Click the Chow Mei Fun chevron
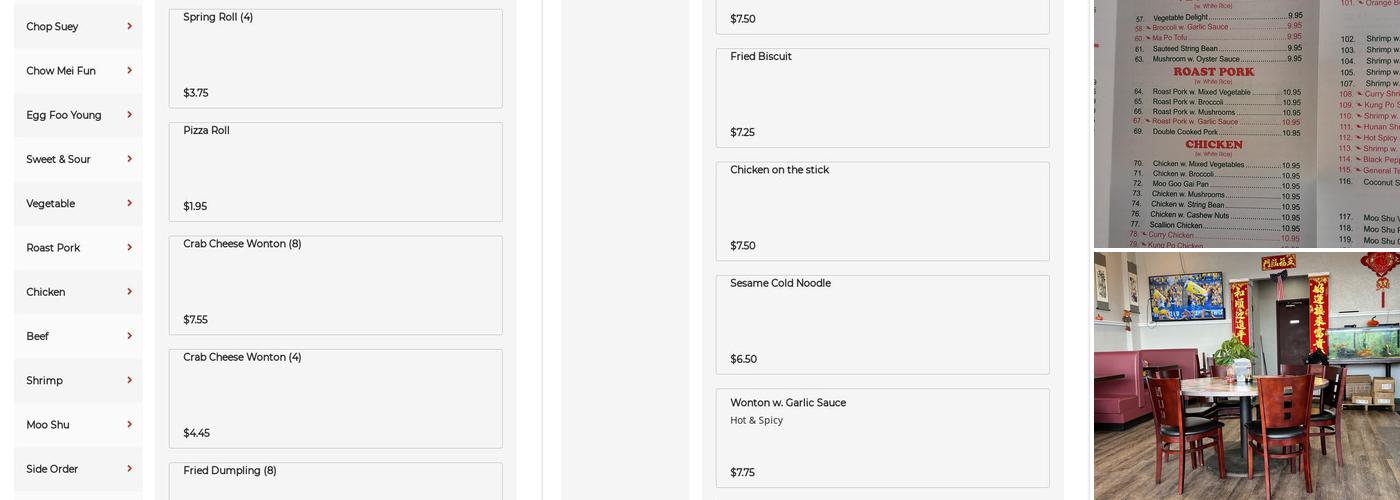1400x500 pixels. tap(129, 70)
